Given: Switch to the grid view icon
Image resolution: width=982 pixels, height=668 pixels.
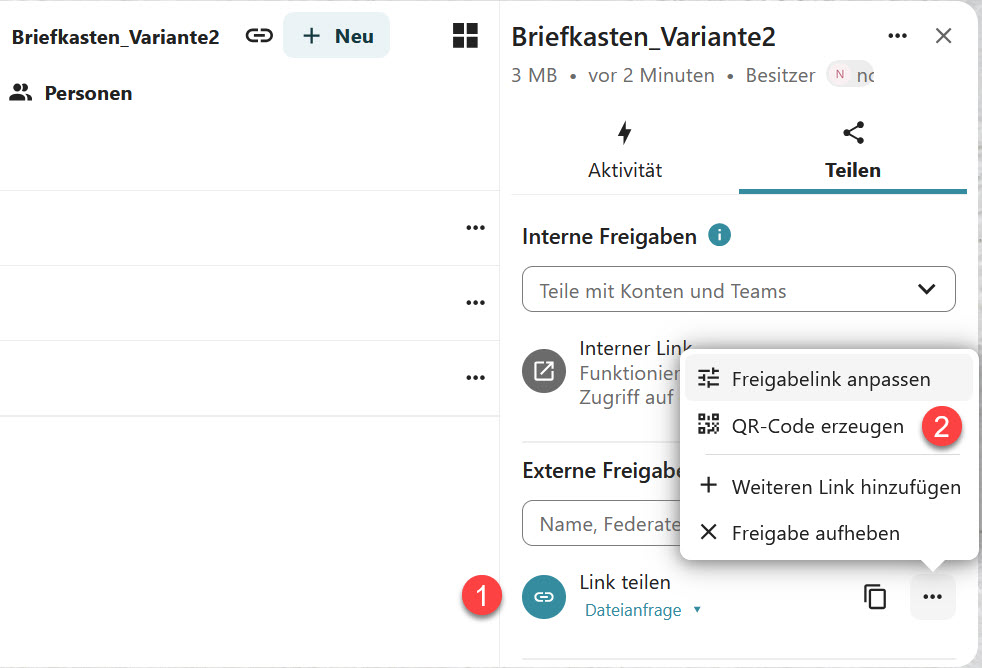Looking at the screenshot, I should [x=465, y=36].
